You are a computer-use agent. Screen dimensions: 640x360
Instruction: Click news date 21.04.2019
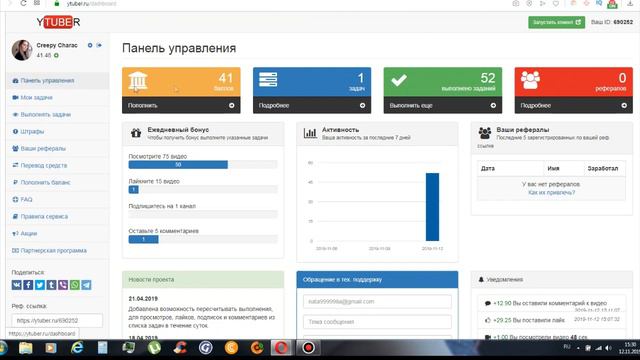click(143, 299)
